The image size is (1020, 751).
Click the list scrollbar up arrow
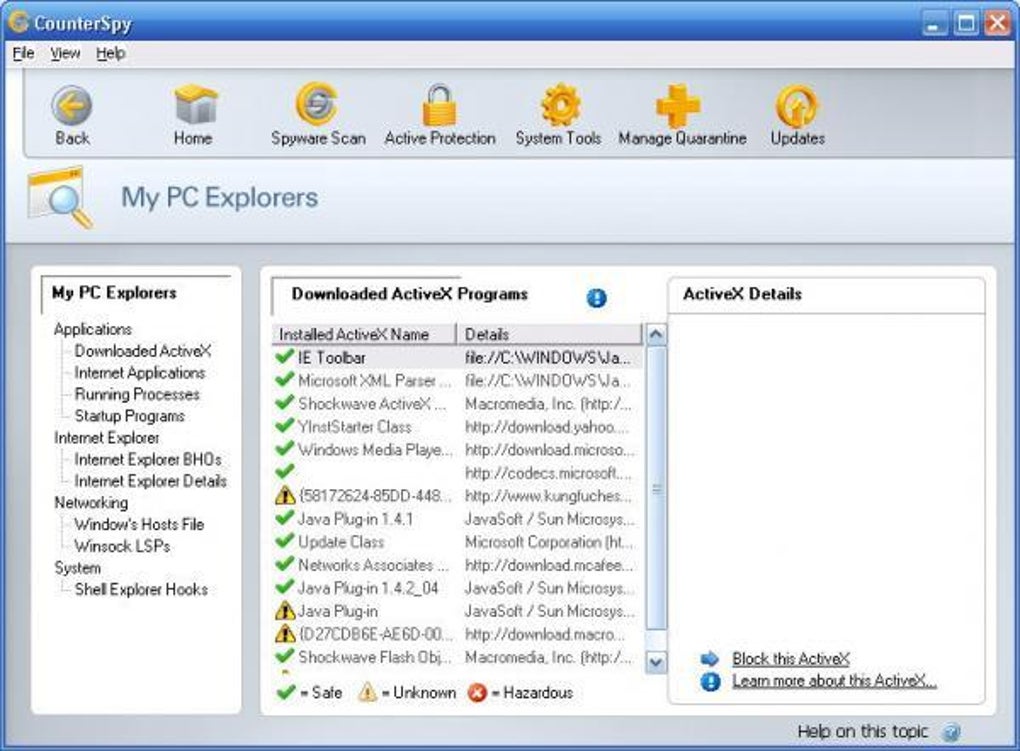click(656, 335)
